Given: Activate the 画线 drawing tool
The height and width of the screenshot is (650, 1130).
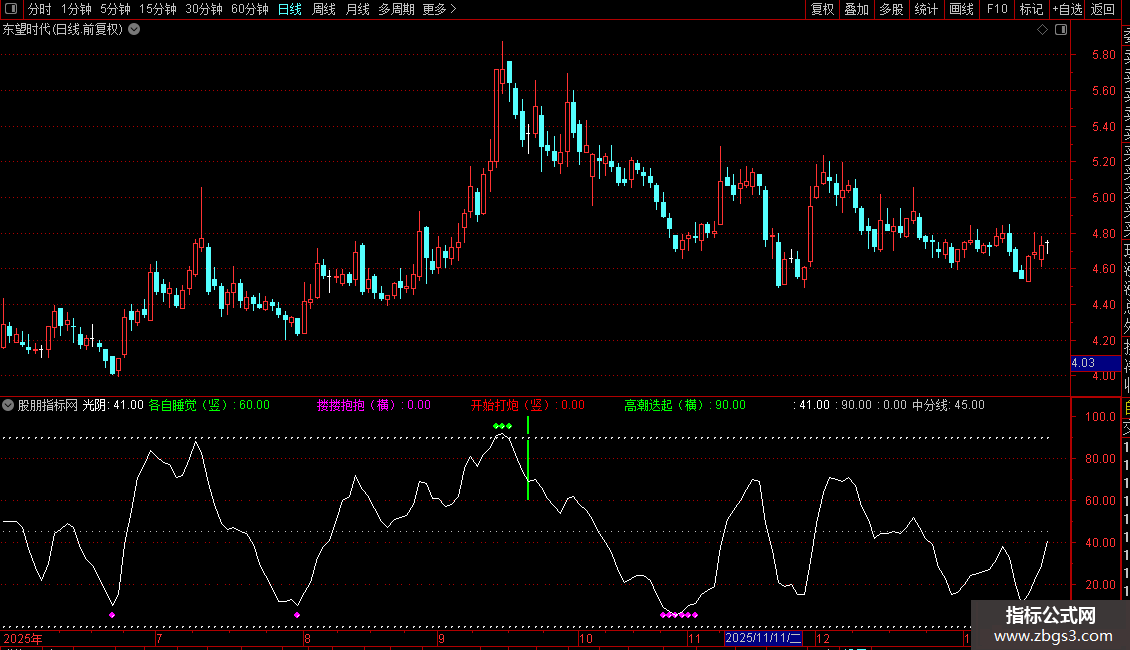Looking at the screenshot, I should [961, 9].
